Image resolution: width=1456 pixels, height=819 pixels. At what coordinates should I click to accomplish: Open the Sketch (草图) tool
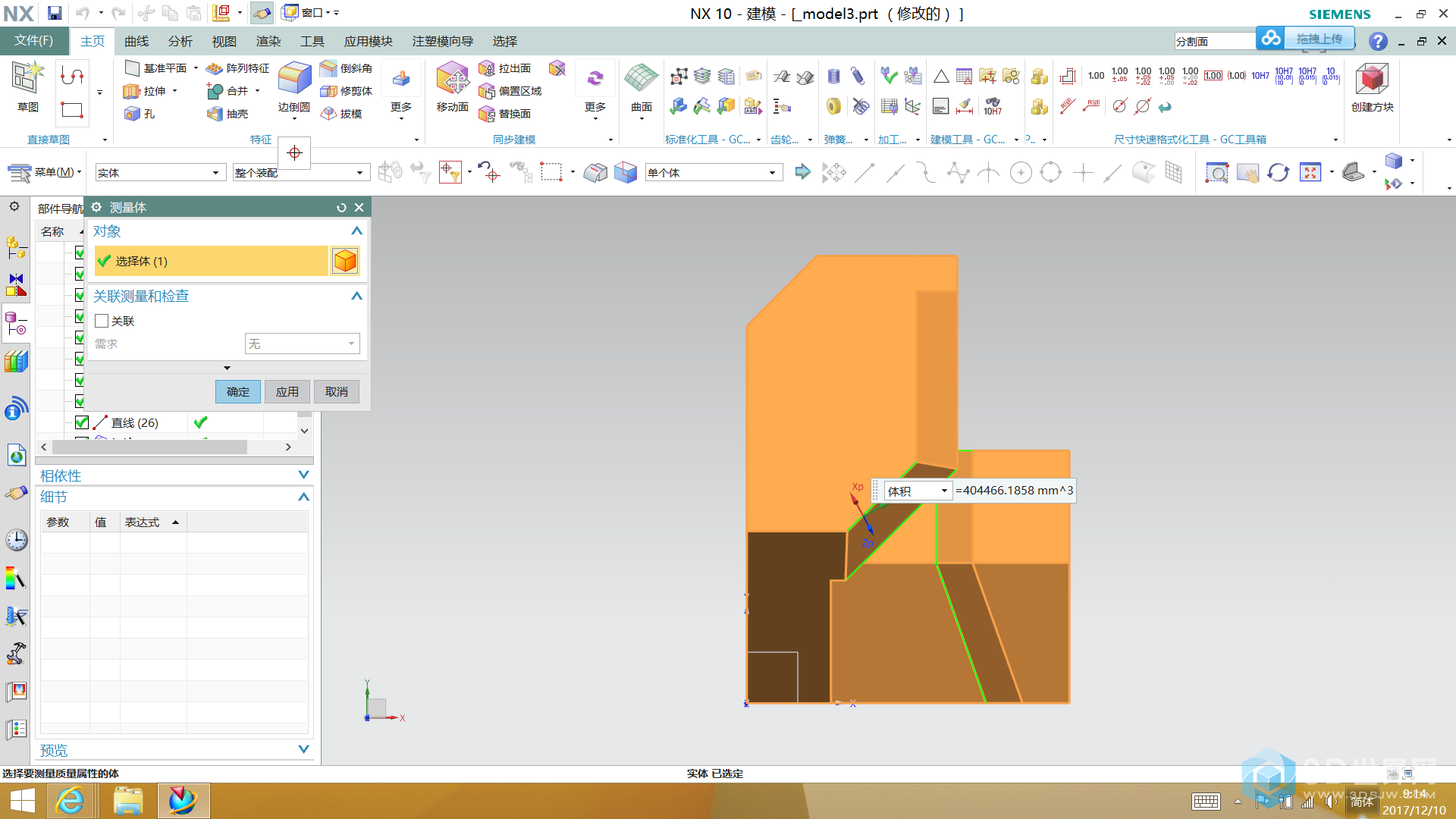pos(27,87)
